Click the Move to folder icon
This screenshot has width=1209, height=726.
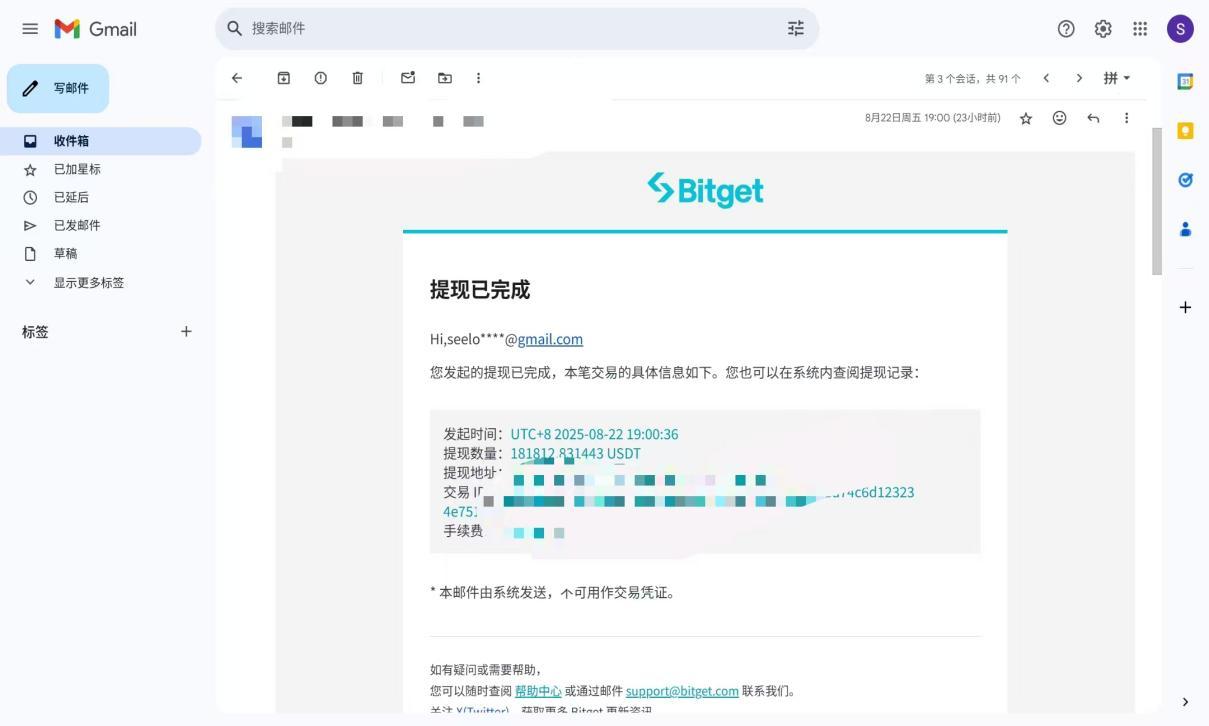[x=445, y=78]
